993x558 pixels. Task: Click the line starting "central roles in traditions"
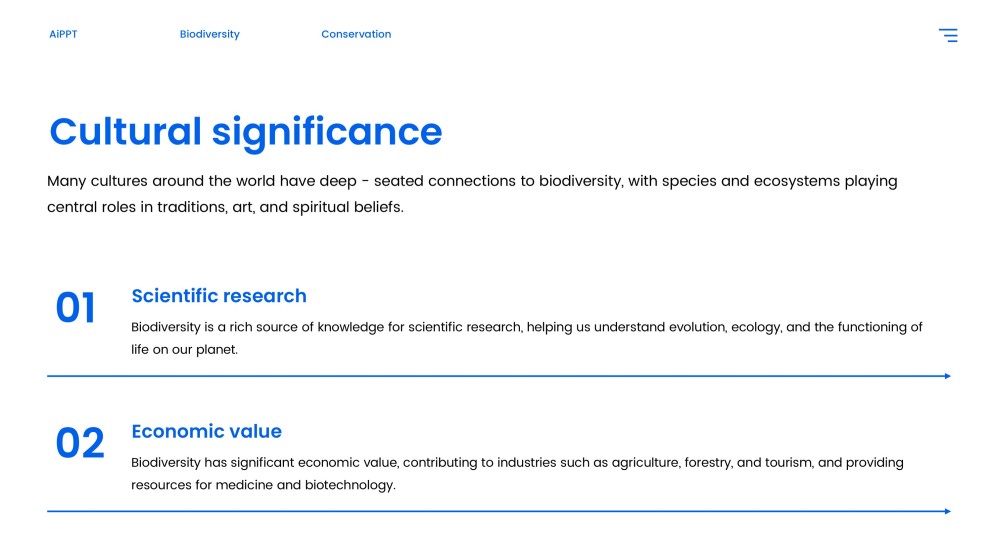click(225, 208)
